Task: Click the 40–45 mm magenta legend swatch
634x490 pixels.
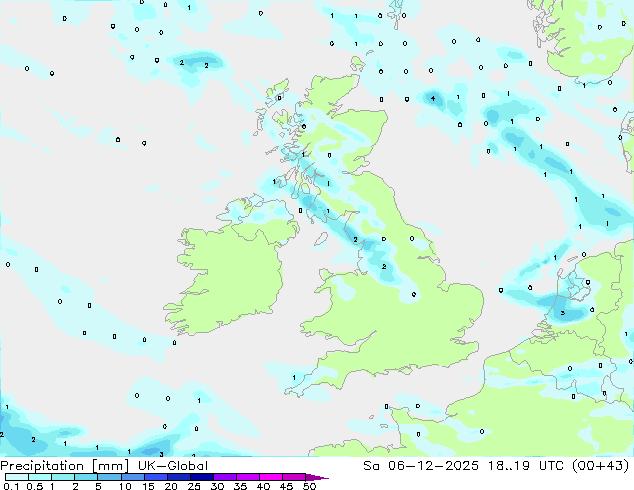Action: pyautogui.click(x=271, y=477)
